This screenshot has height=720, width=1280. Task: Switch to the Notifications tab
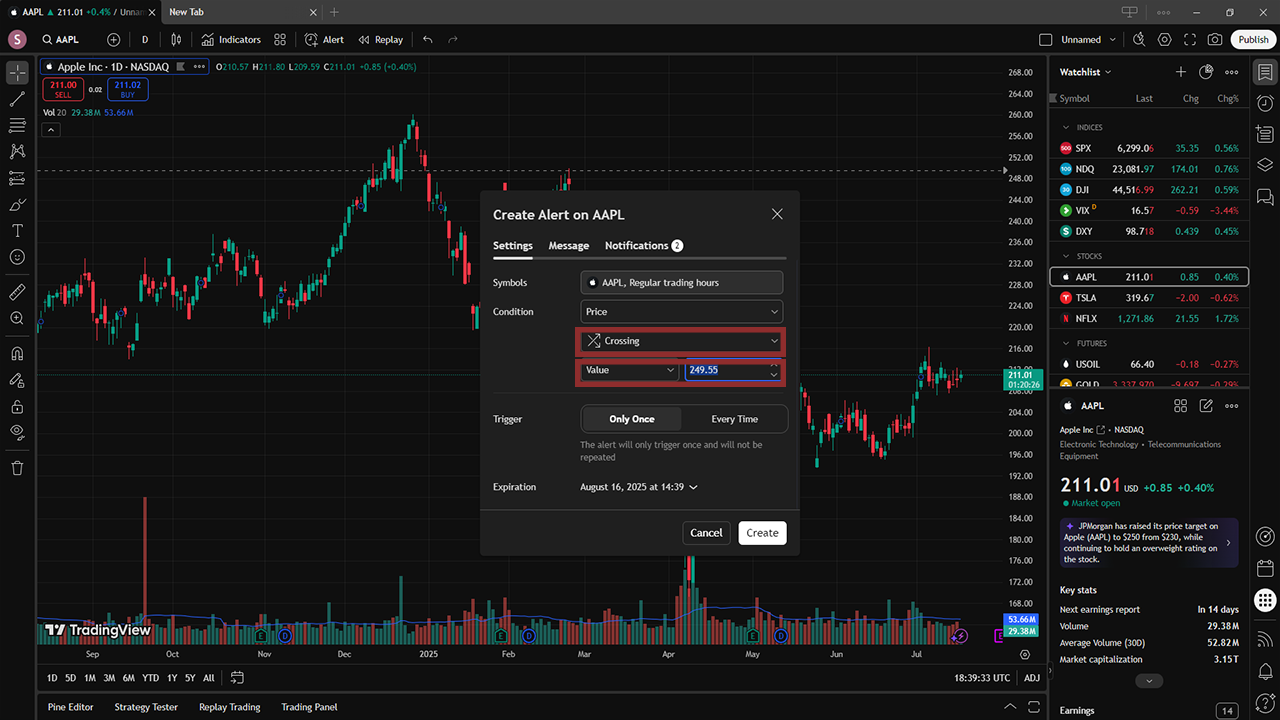[637, 246]
